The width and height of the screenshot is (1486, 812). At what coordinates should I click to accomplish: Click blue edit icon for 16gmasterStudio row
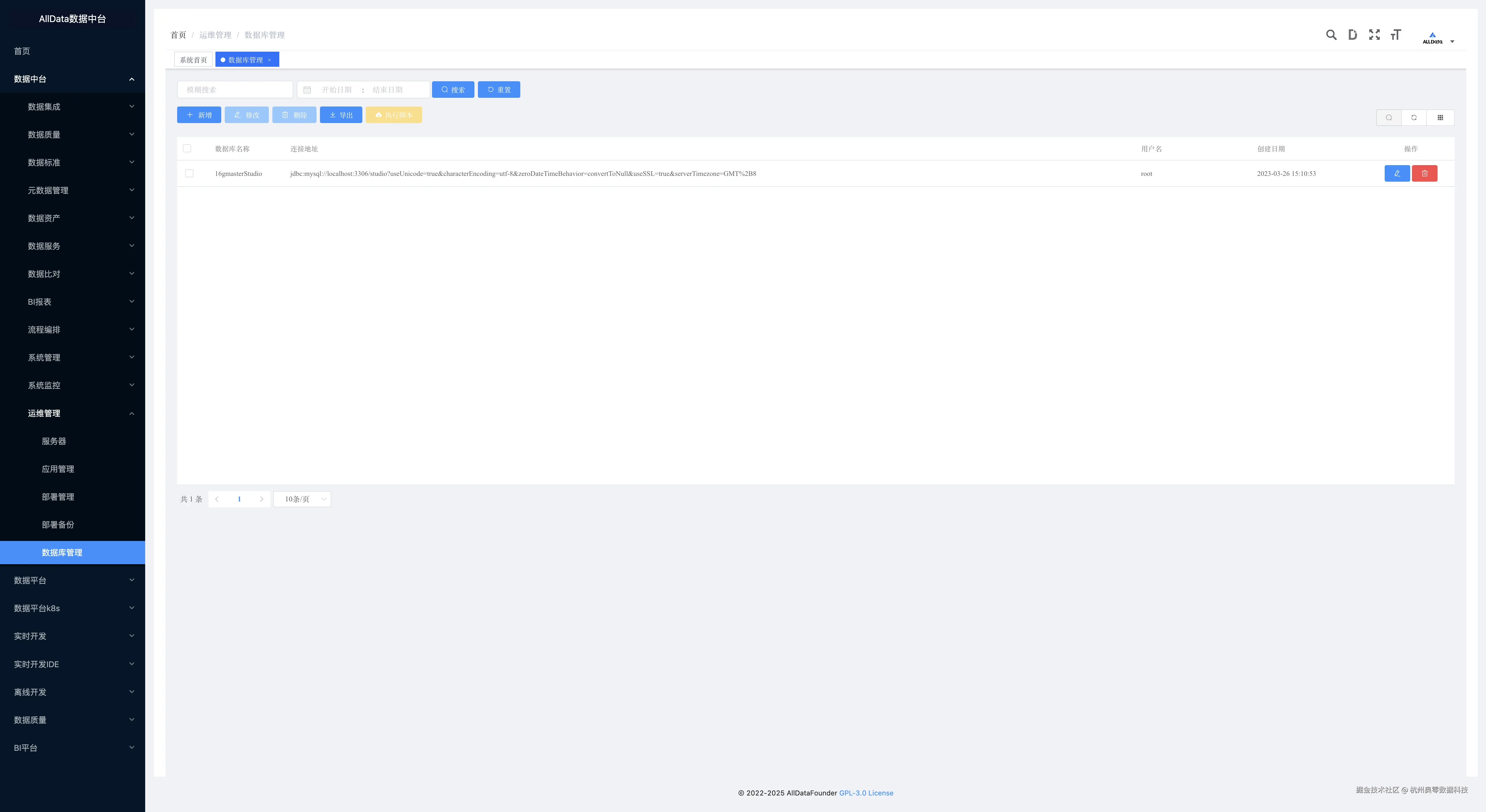1397,174
